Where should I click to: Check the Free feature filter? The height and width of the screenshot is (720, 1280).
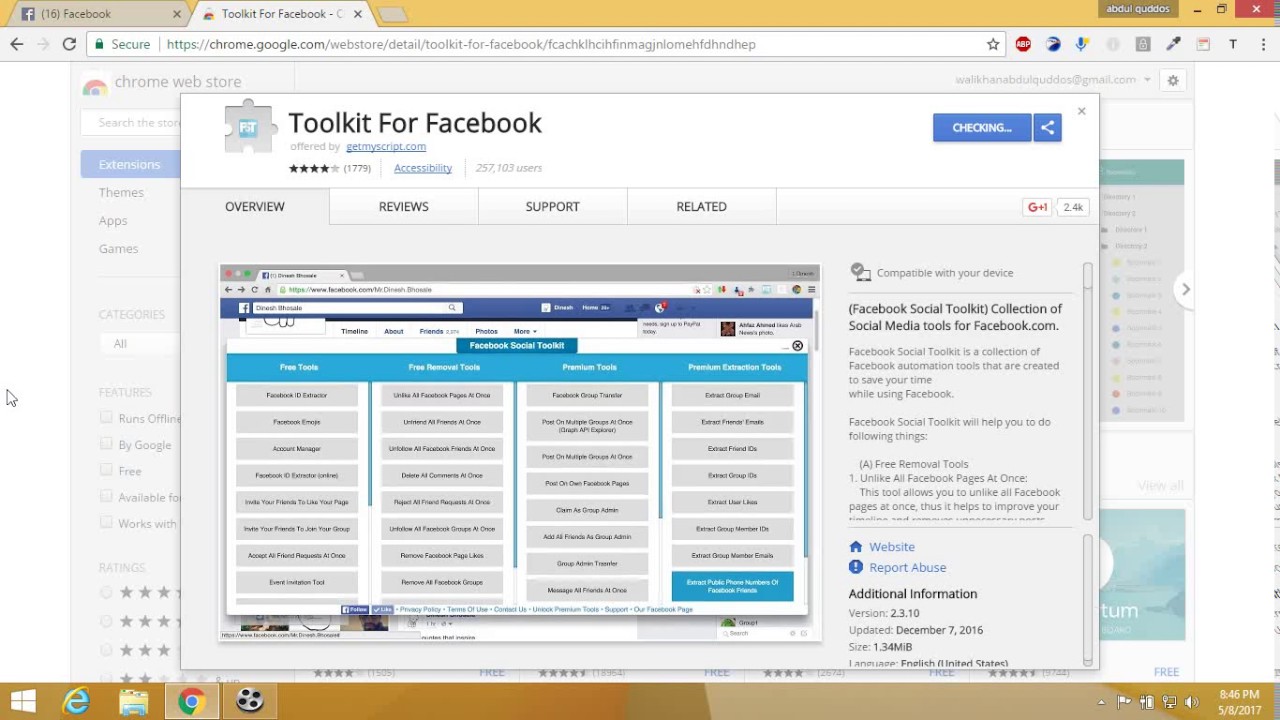click(x=106, y=470)
